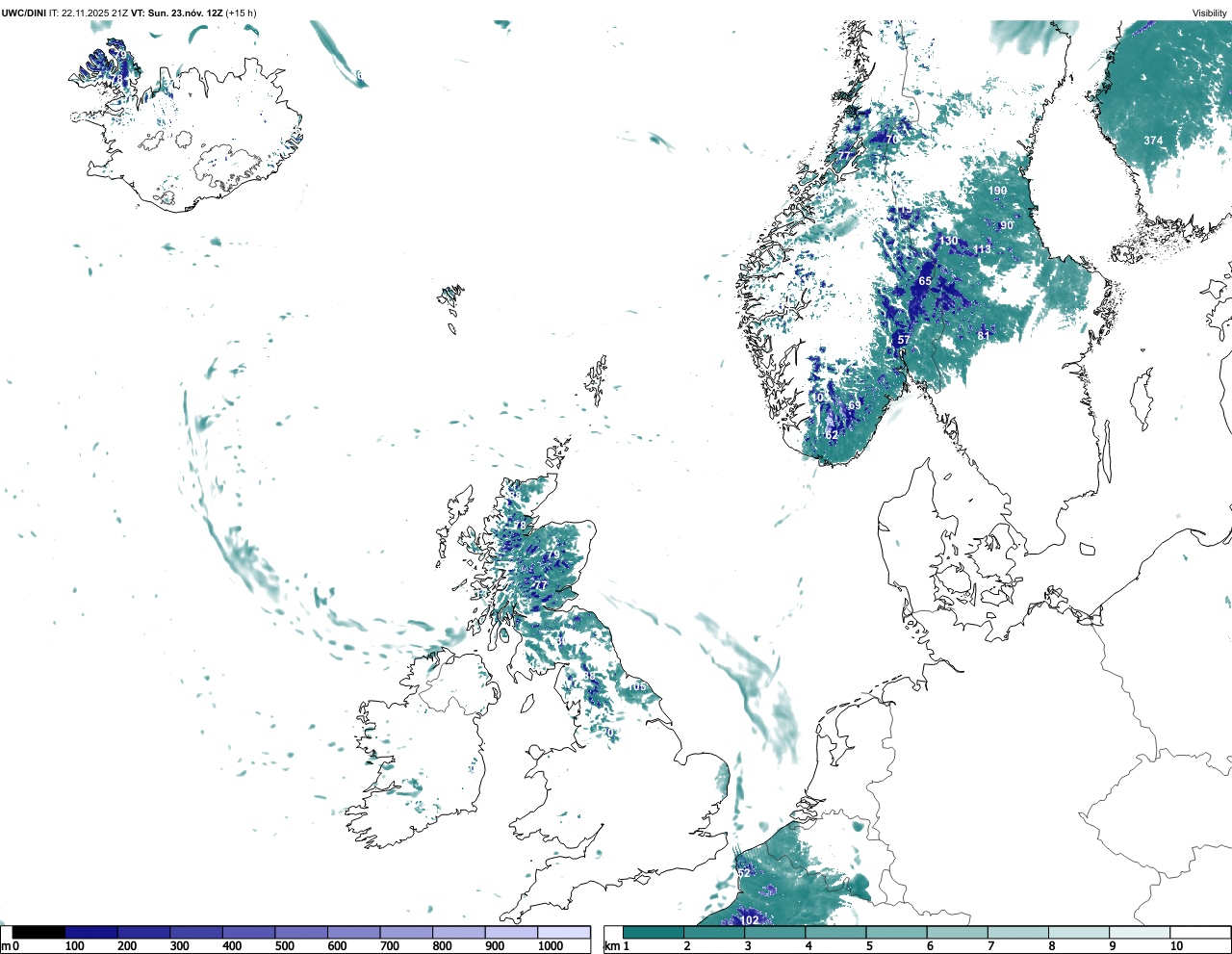
Task: Click the '1000' tick label on the meter legend
Action: click(x=551, y=946)
